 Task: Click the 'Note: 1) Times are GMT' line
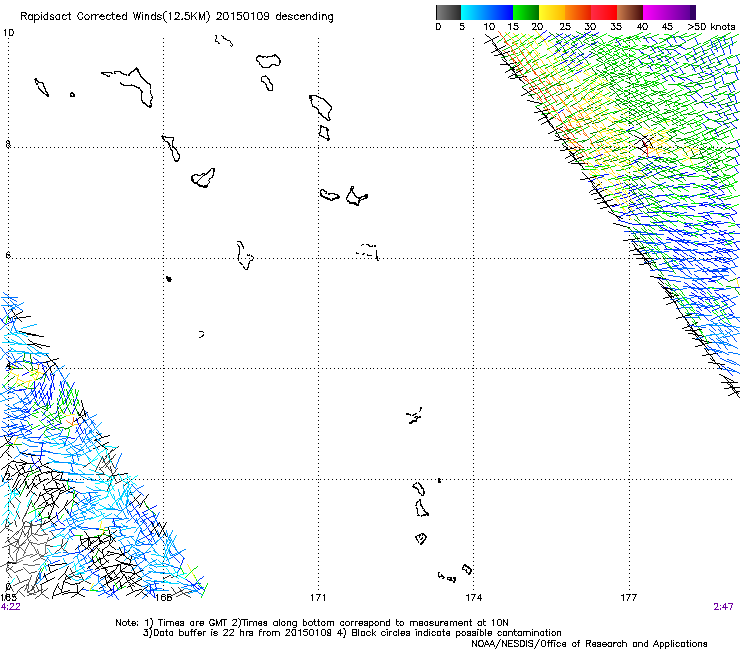(312, 623)
